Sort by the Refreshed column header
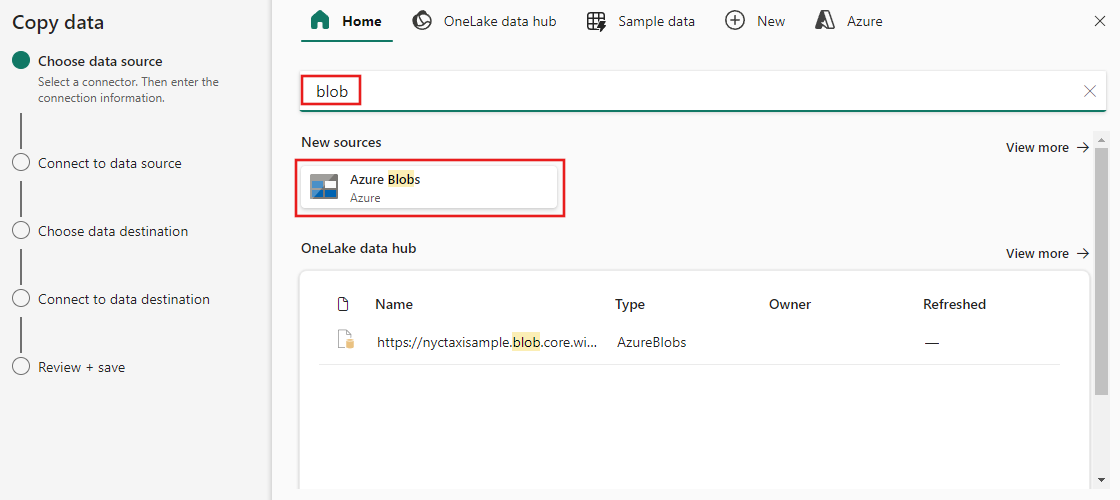This screenshot has height=500, width=1120. (x=954, y=304)
